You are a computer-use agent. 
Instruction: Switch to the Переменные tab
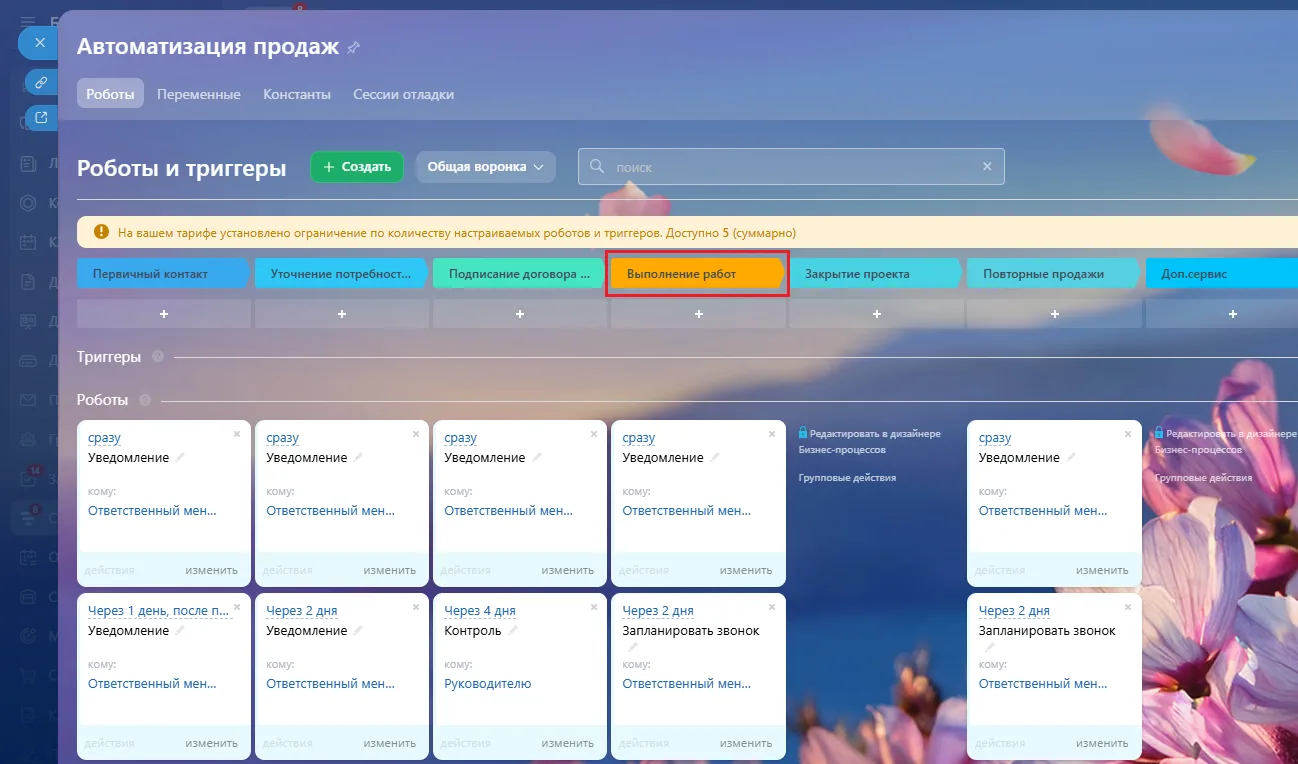click(199, 94)
